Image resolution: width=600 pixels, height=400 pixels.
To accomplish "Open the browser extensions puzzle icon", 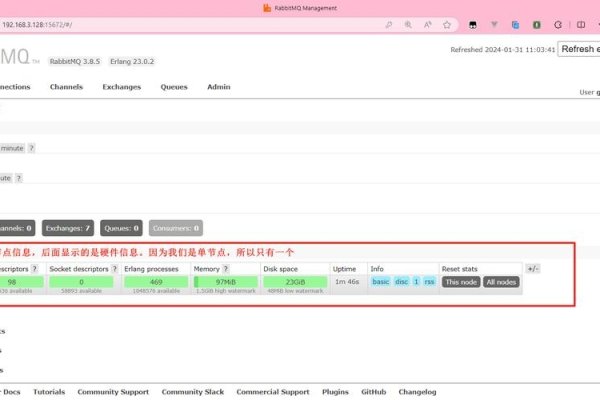I will pos(558,25).
